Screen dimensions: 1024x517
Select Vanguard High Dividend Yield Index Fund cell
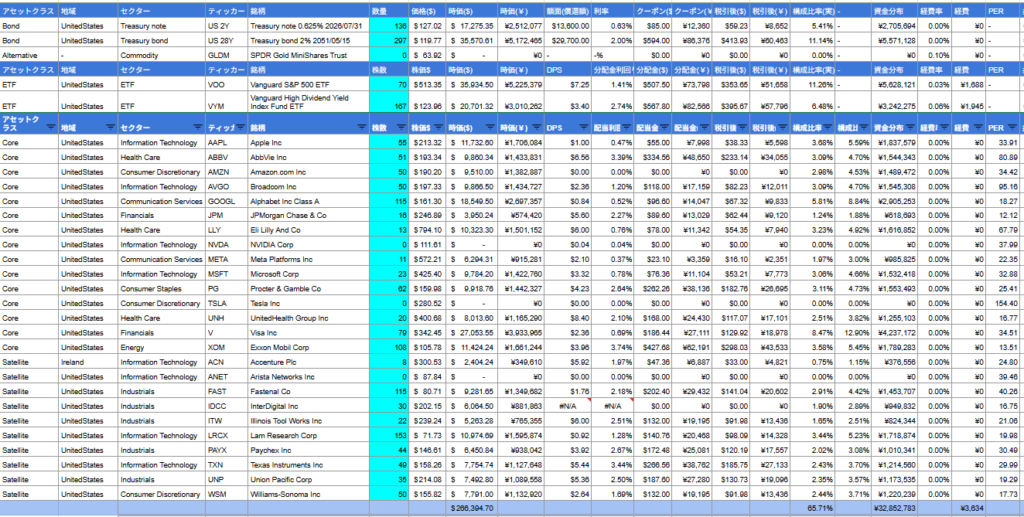(308, 102)
